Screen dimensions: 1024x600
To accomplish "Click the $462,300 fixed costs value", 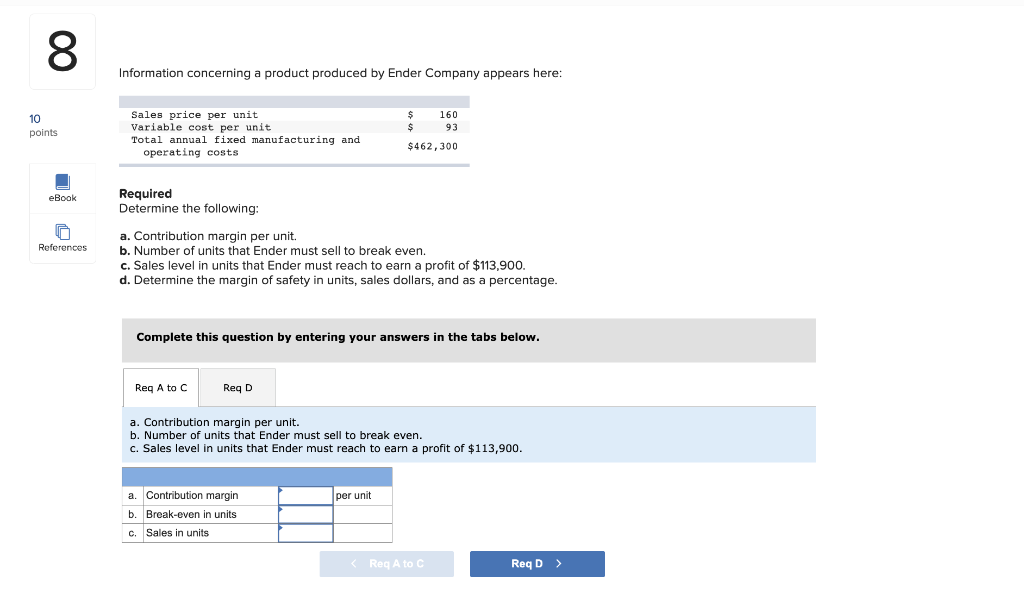I will 432,146.
